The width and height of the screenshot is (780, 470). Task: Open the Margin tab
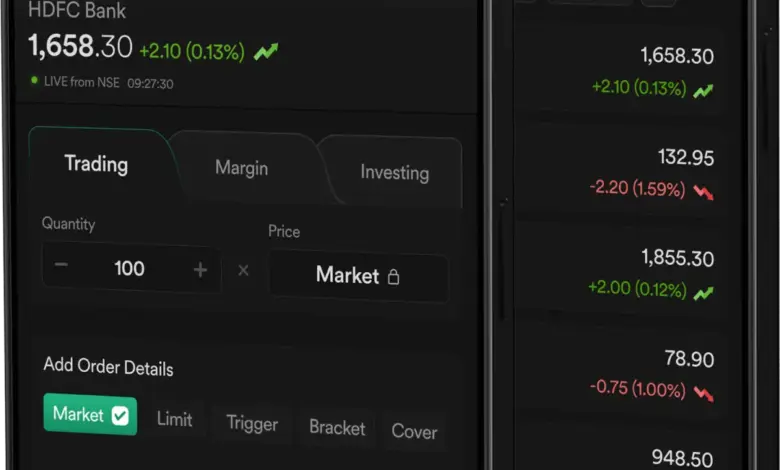[241, 168]
